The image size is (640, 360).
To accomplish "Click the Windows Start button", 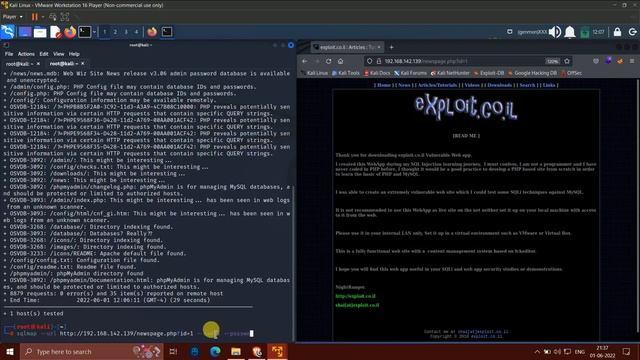I will click(9, 351).
